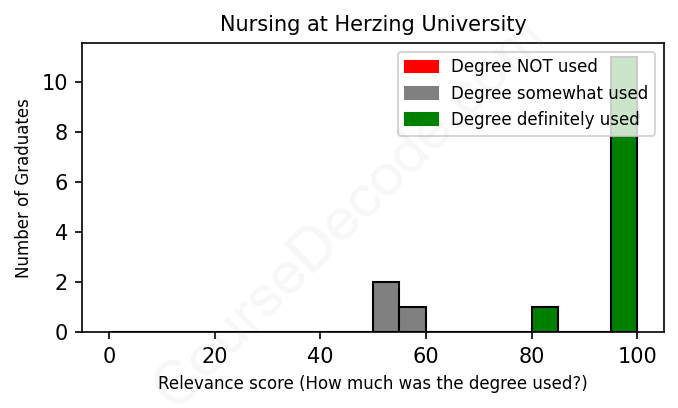The height and width of the screenshot is (408, 678).
Task: Click the y-axis tick label 4
Action: (62, 232)
